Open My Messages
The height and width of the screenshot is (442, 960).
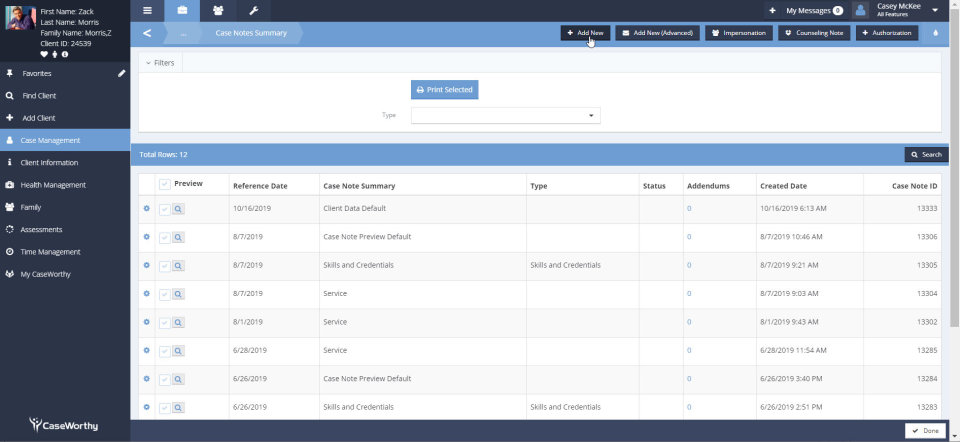click(x=814, y=10)
